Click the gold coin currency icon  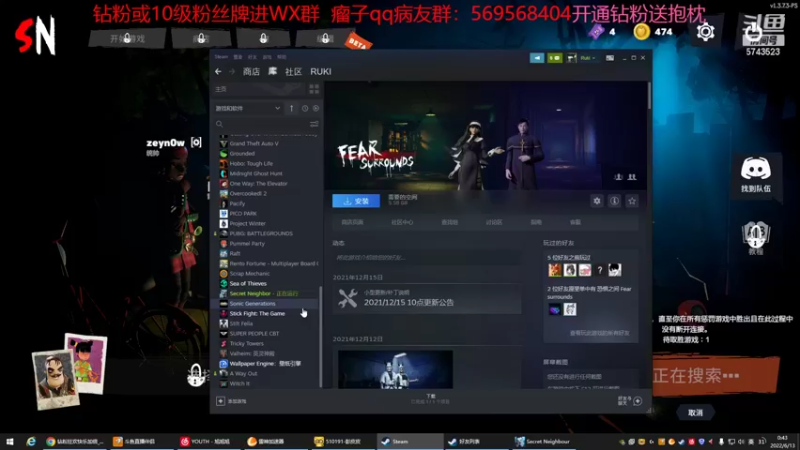click(x=641, y=32)
